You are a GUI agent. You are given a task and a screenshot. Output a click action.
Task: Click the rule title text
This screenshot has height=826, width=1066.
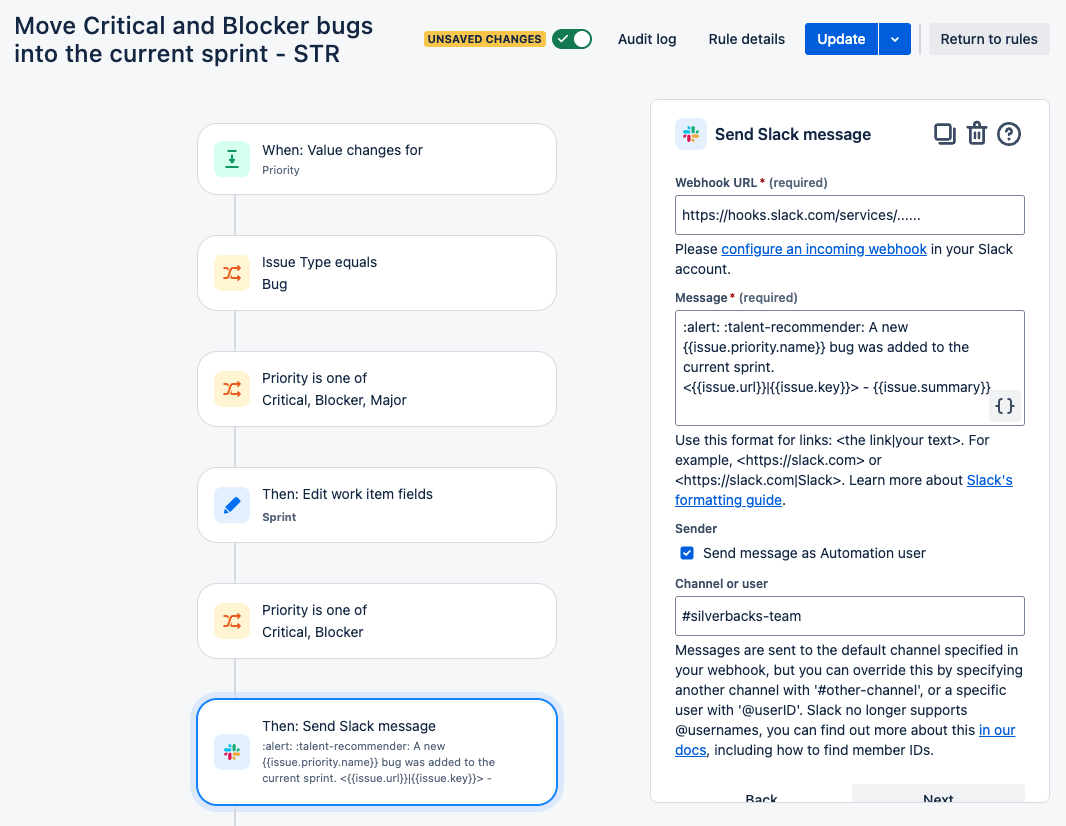[194, 39]
